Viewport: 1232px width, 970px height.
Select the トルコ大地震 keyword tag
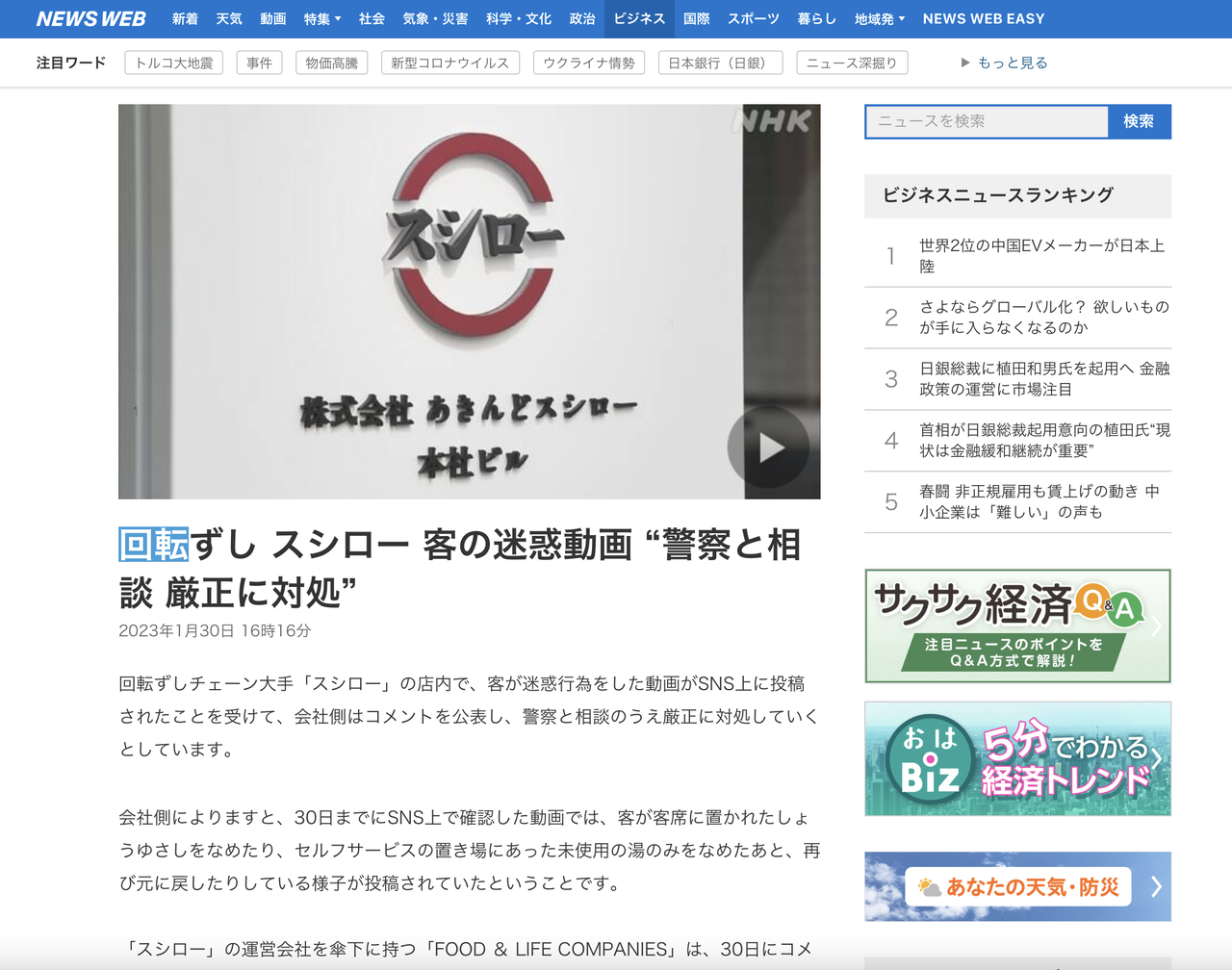[174, 64]
